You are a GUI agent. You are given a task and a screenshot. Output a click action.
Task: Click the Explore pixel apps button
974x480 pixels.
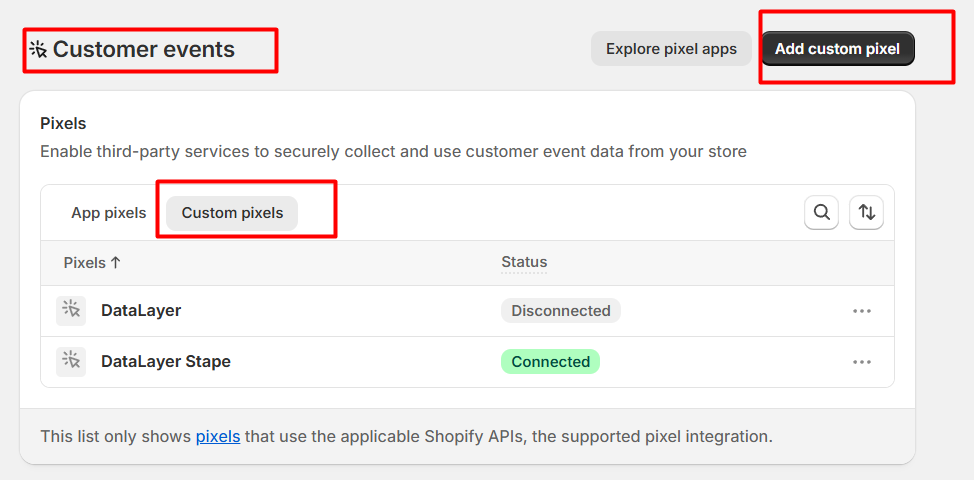671,48
